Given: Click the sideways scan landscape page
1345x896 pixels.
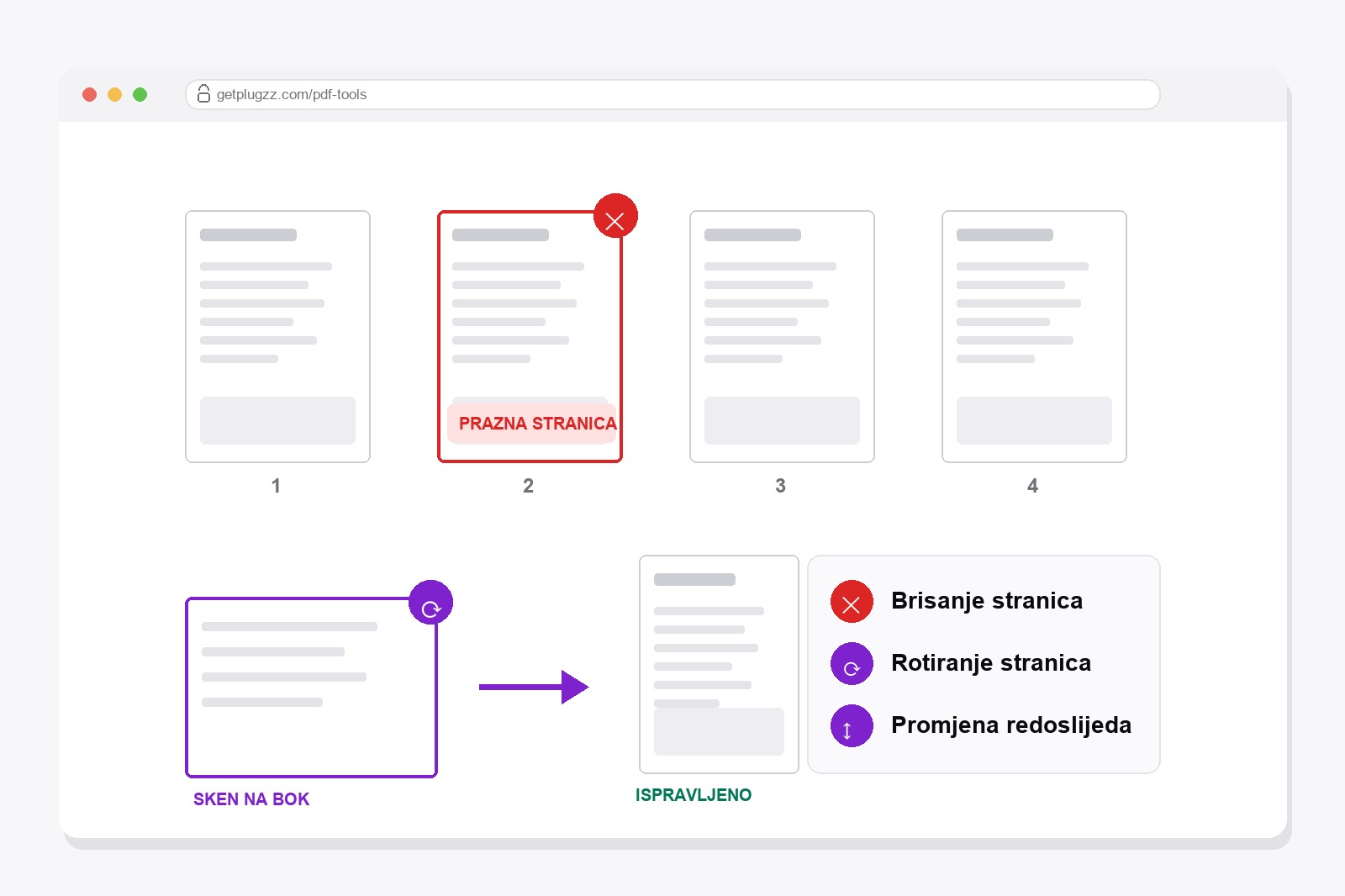Looking at the screenshot, I should pyautogui.click(x=311, y=687).
